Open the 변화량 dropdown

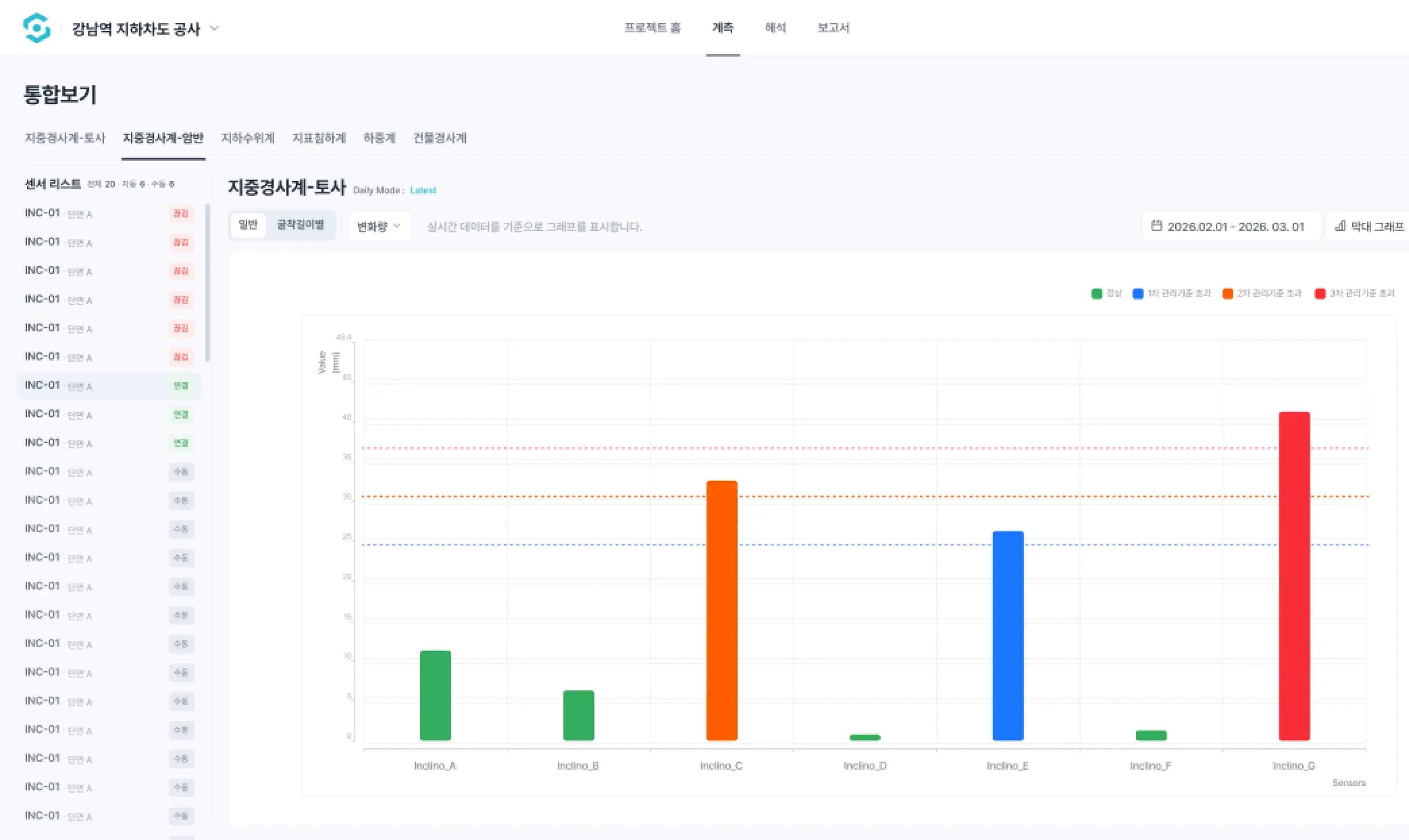(379, 226)
